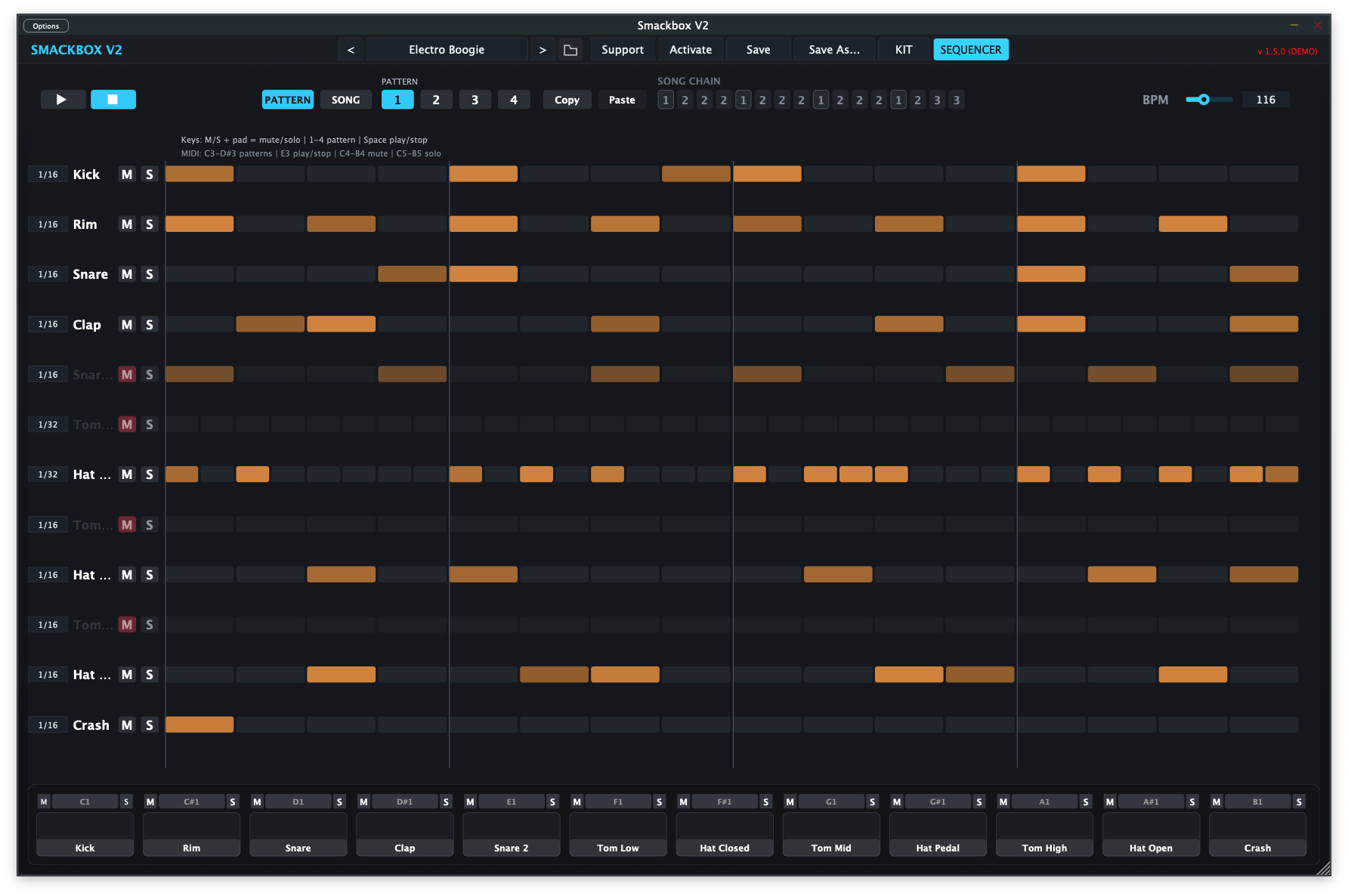Mute the Rim sequencer row
This screenshot has width=1348, height=896.
[x=127, y=224]
